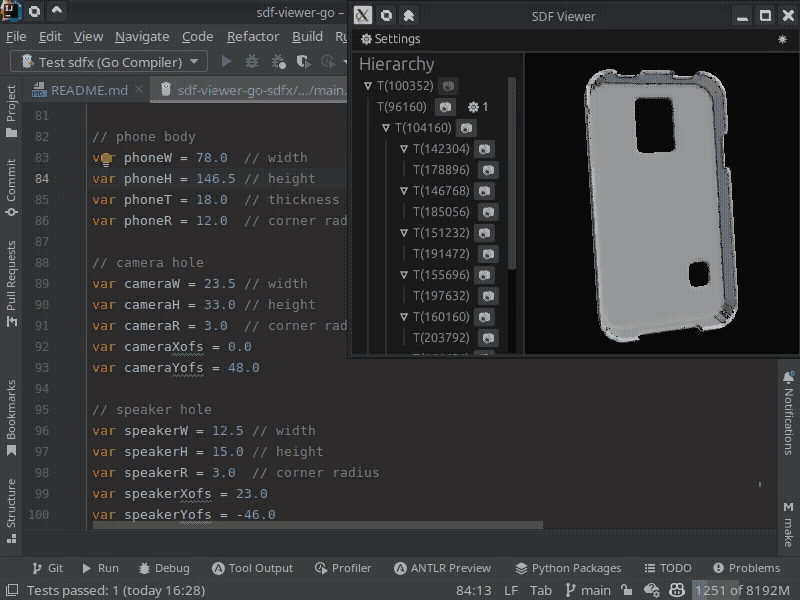Toggle visibility of T(191472) node
This screenshot has height=600, width=800.
click(488, 254)
